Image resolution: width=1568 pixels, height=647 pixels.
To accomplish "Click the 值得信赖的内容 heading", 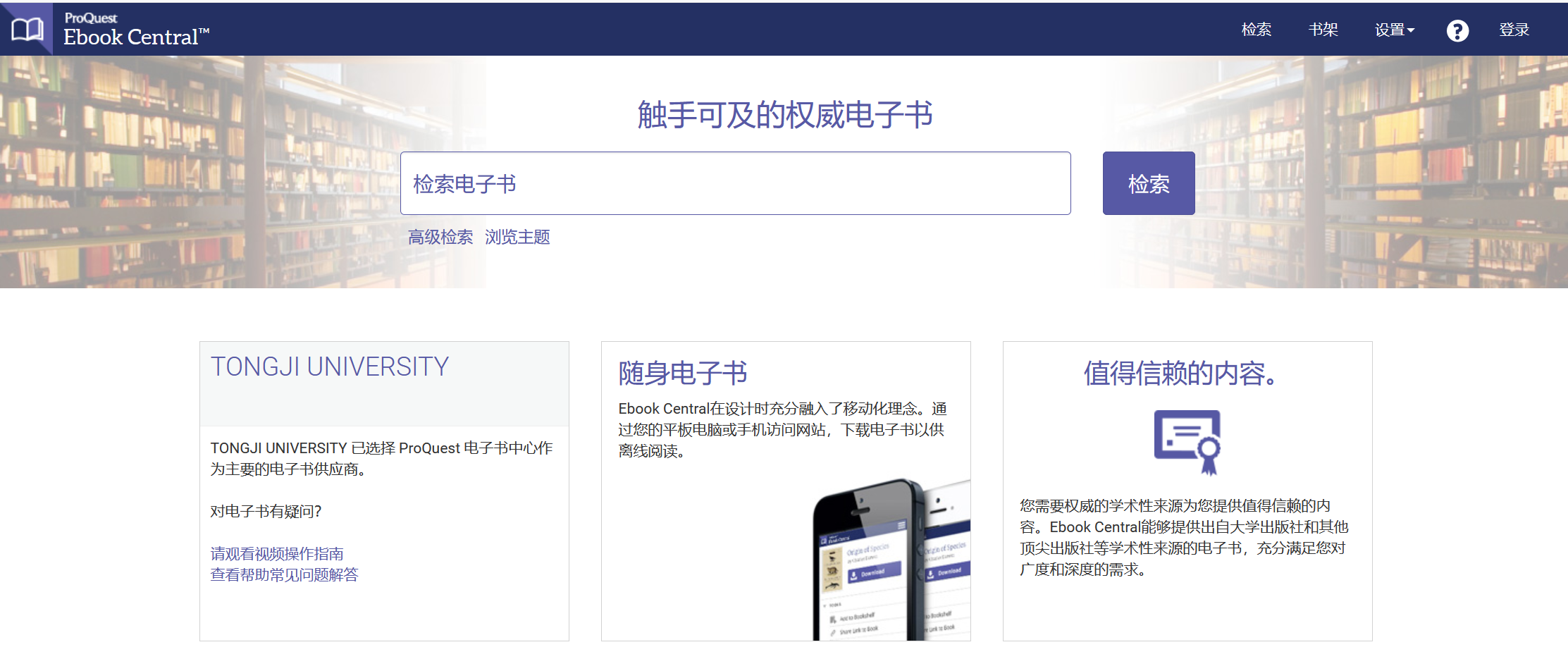I will 1180,373.
